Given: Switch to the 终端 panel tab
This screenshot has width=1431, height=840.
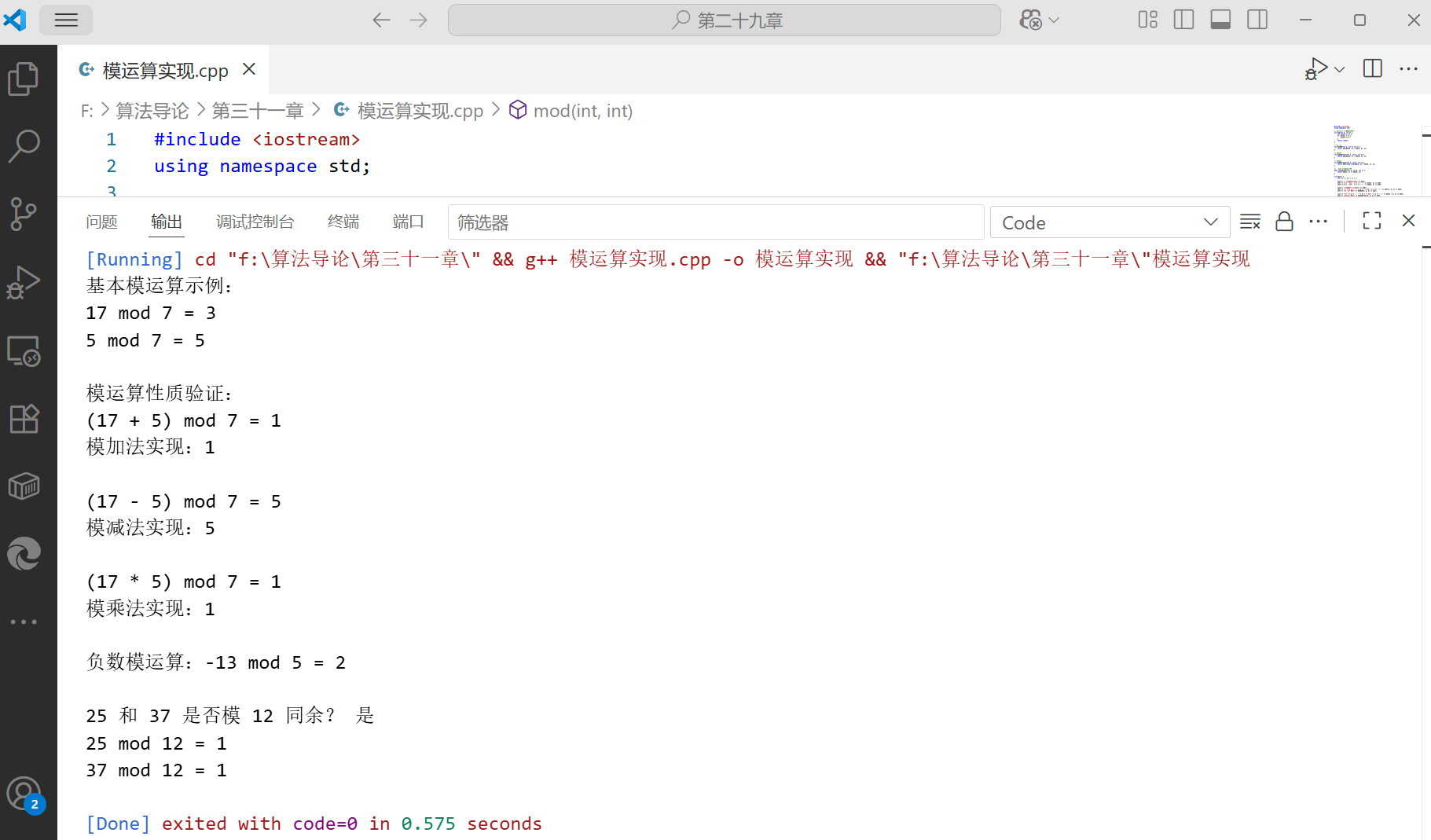Looking at the screenshot, I should tap(343, 222).
